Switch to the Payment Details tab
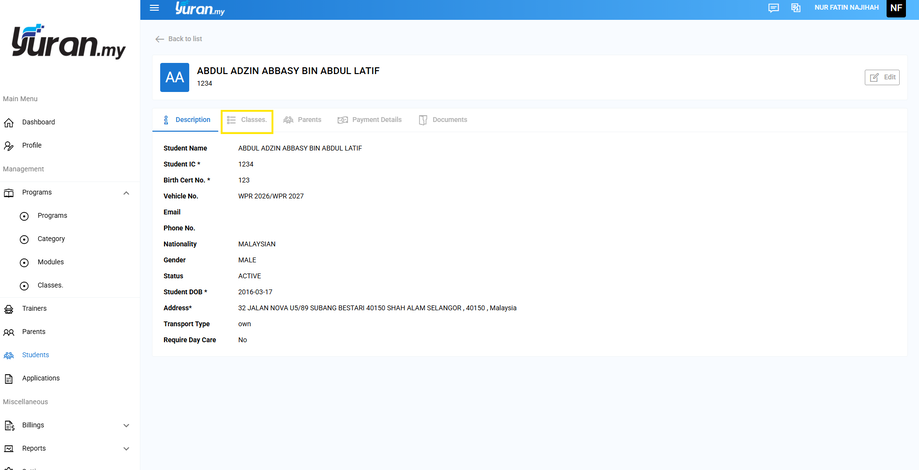This screenshot has height=470, width=919. (x=370, y=120)
